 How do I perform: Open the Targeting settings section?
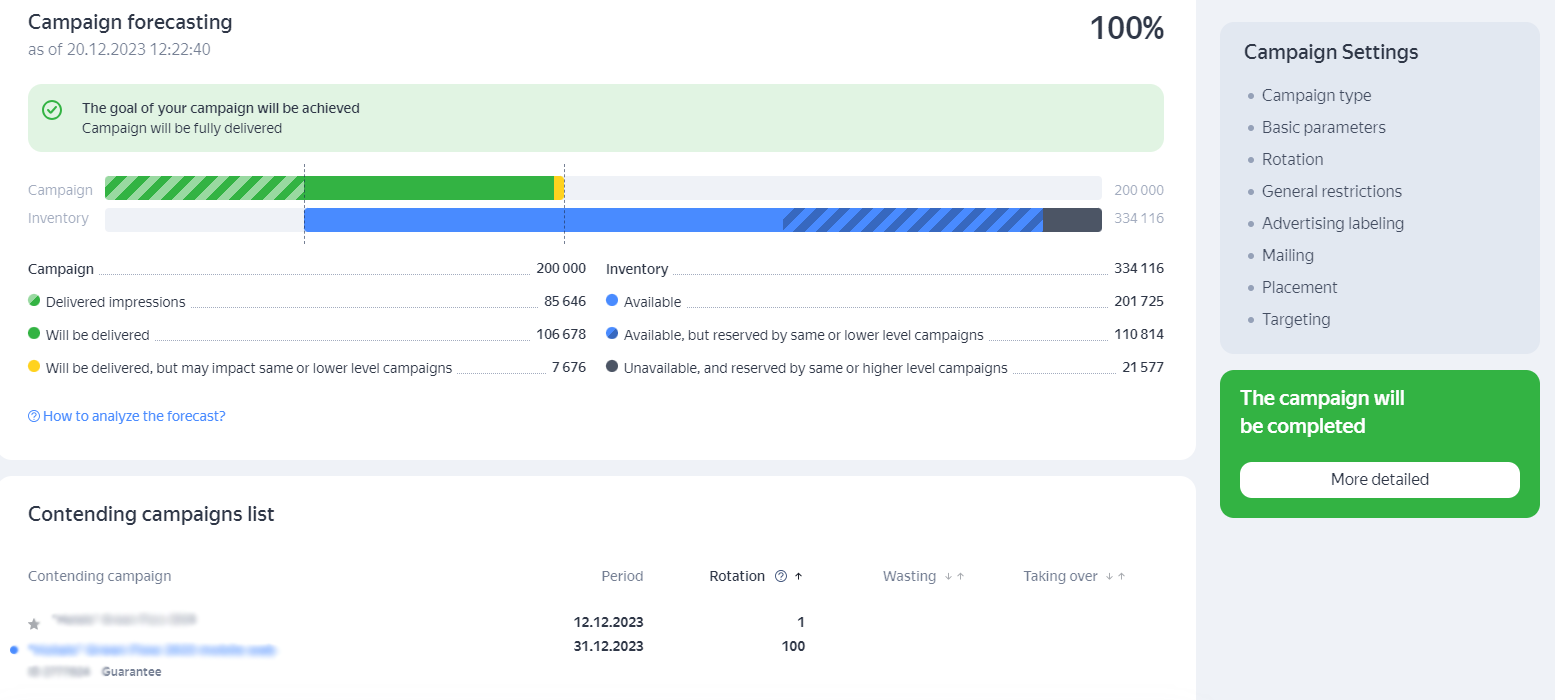(1295, 319)
